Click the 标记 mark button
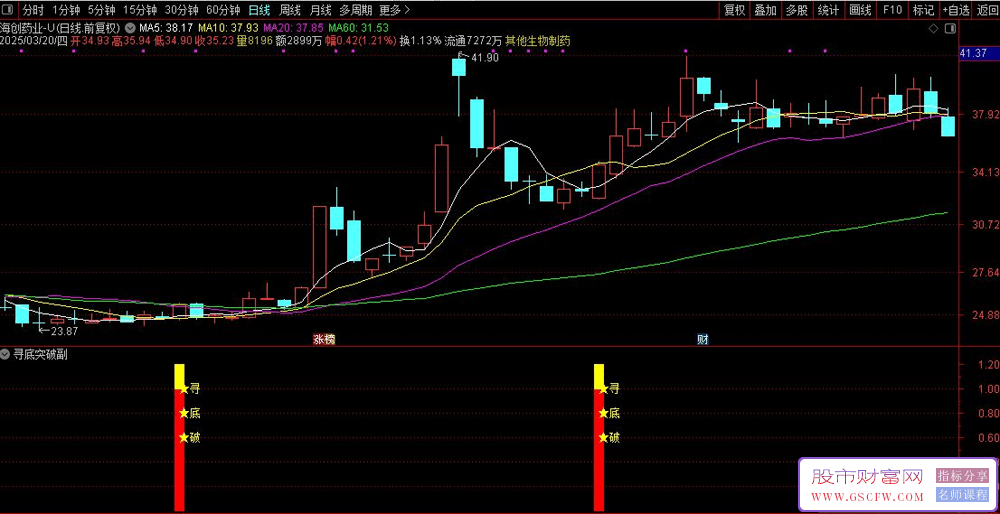The image size is (1000, 514). (x=923, y=10)
